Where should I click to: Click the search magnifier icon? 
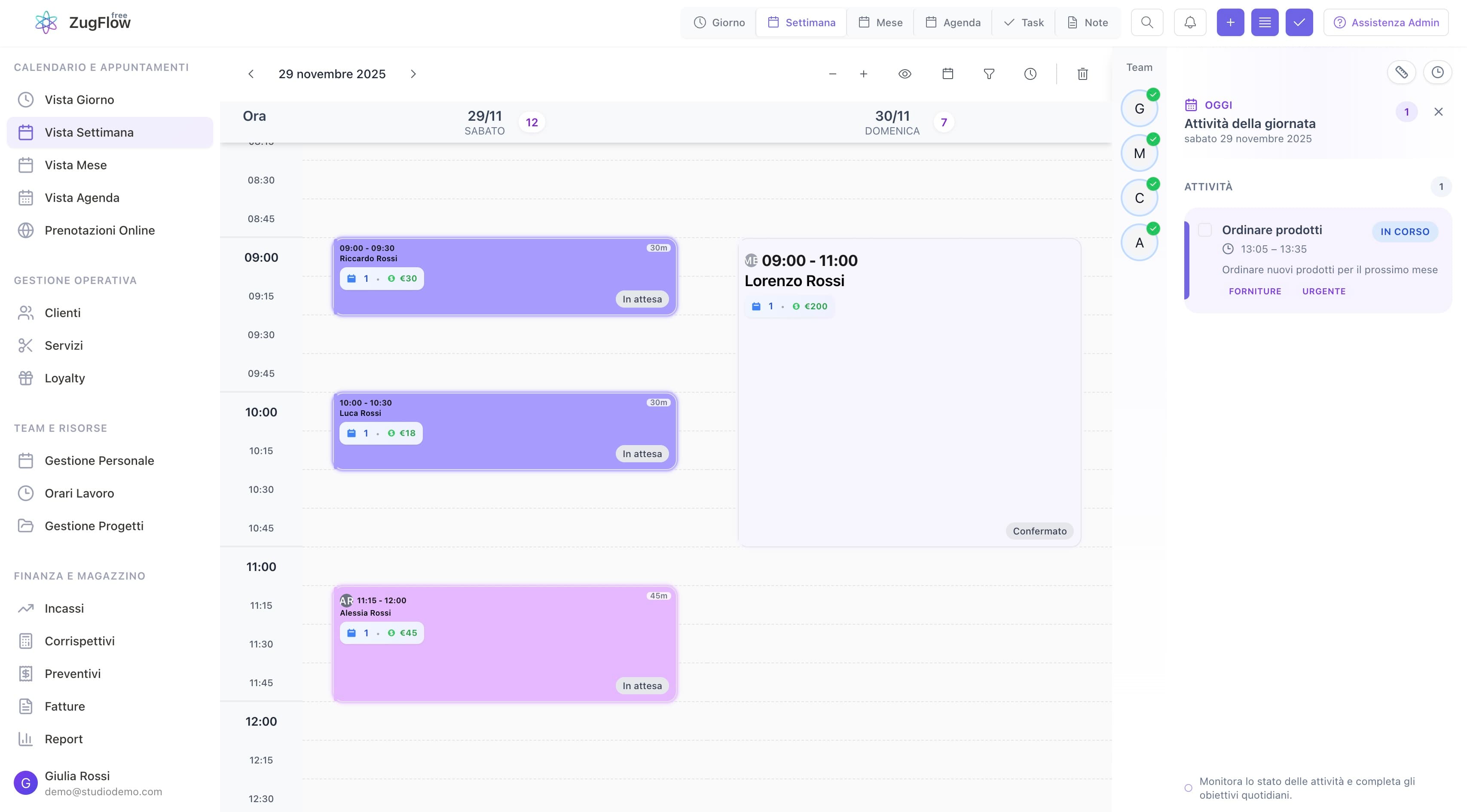tap(1147, 23)
